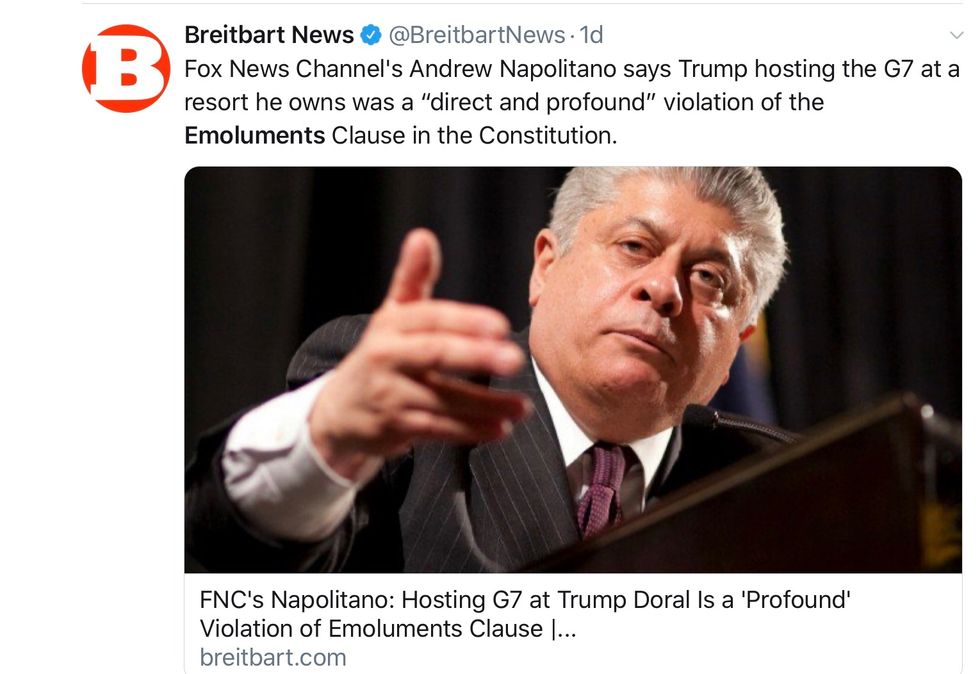The height and width of the screenshot is (674, 980).
Task: Expand the tweet options caret
Action: (956, 36)
